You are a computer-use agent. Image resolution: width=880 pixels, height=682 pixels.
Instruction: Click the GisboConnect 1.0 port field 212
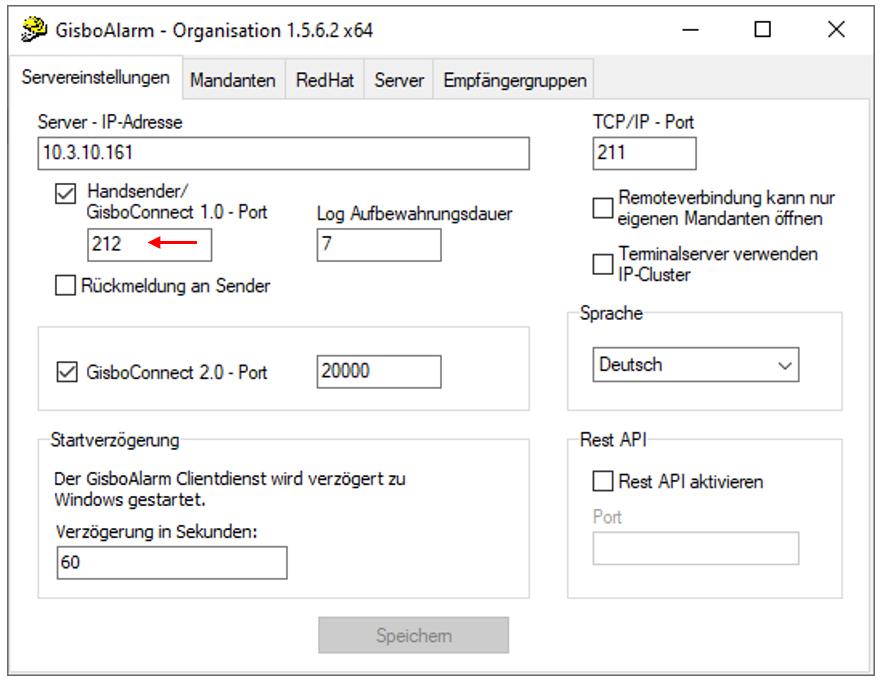click(149, 245)
